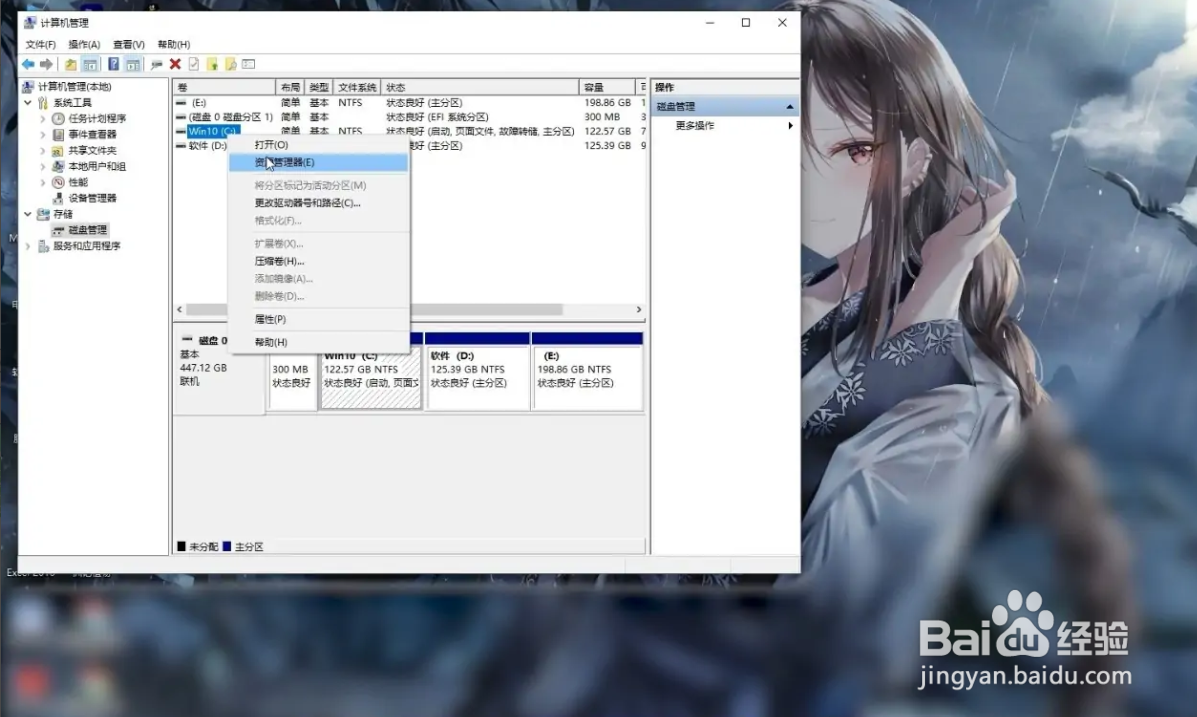Expand the 共享文件夹 node

(43, 150)
